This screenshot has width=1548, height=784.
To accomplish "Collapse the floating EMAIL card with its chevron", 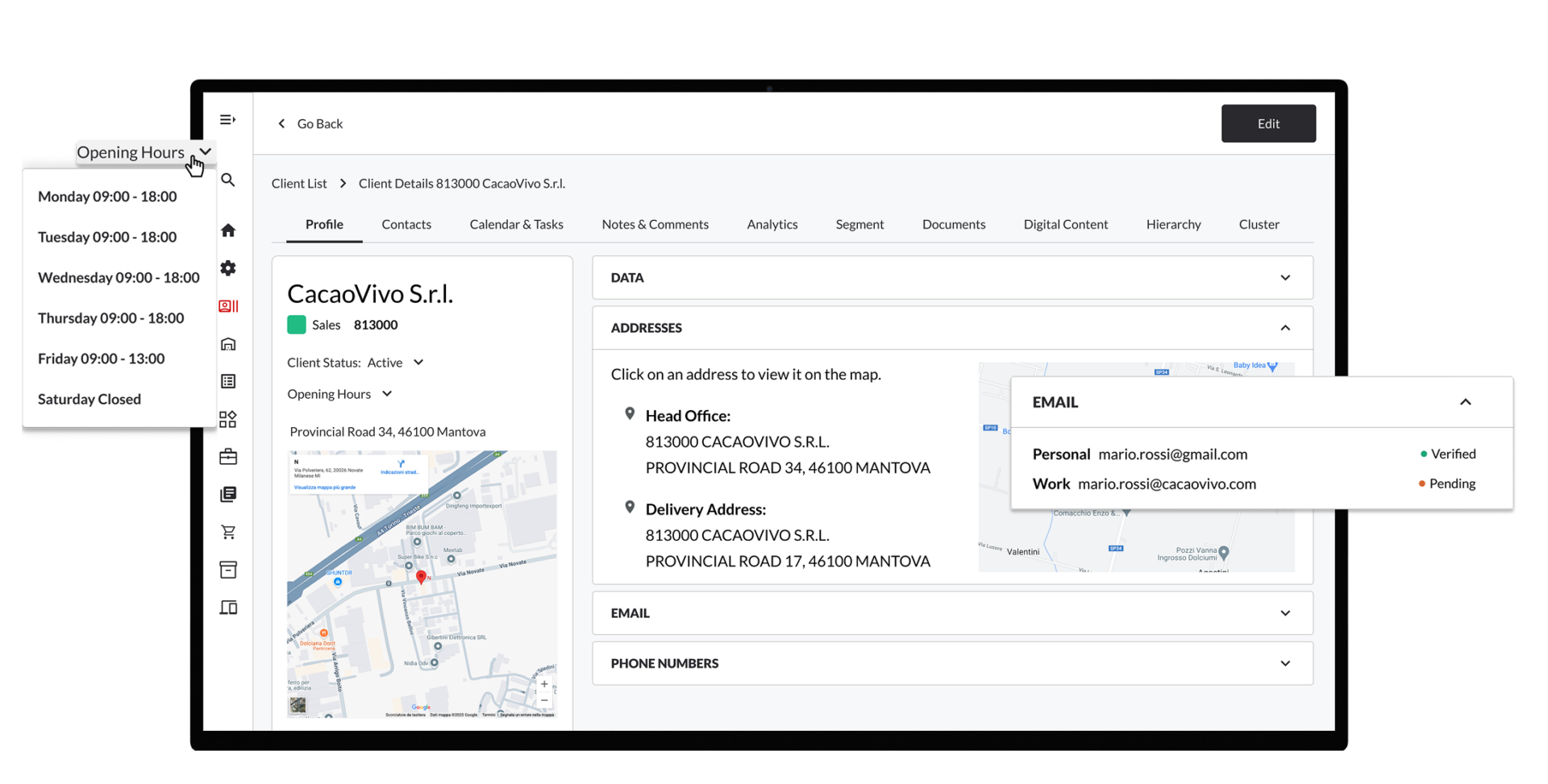I will coord(1465,402).
